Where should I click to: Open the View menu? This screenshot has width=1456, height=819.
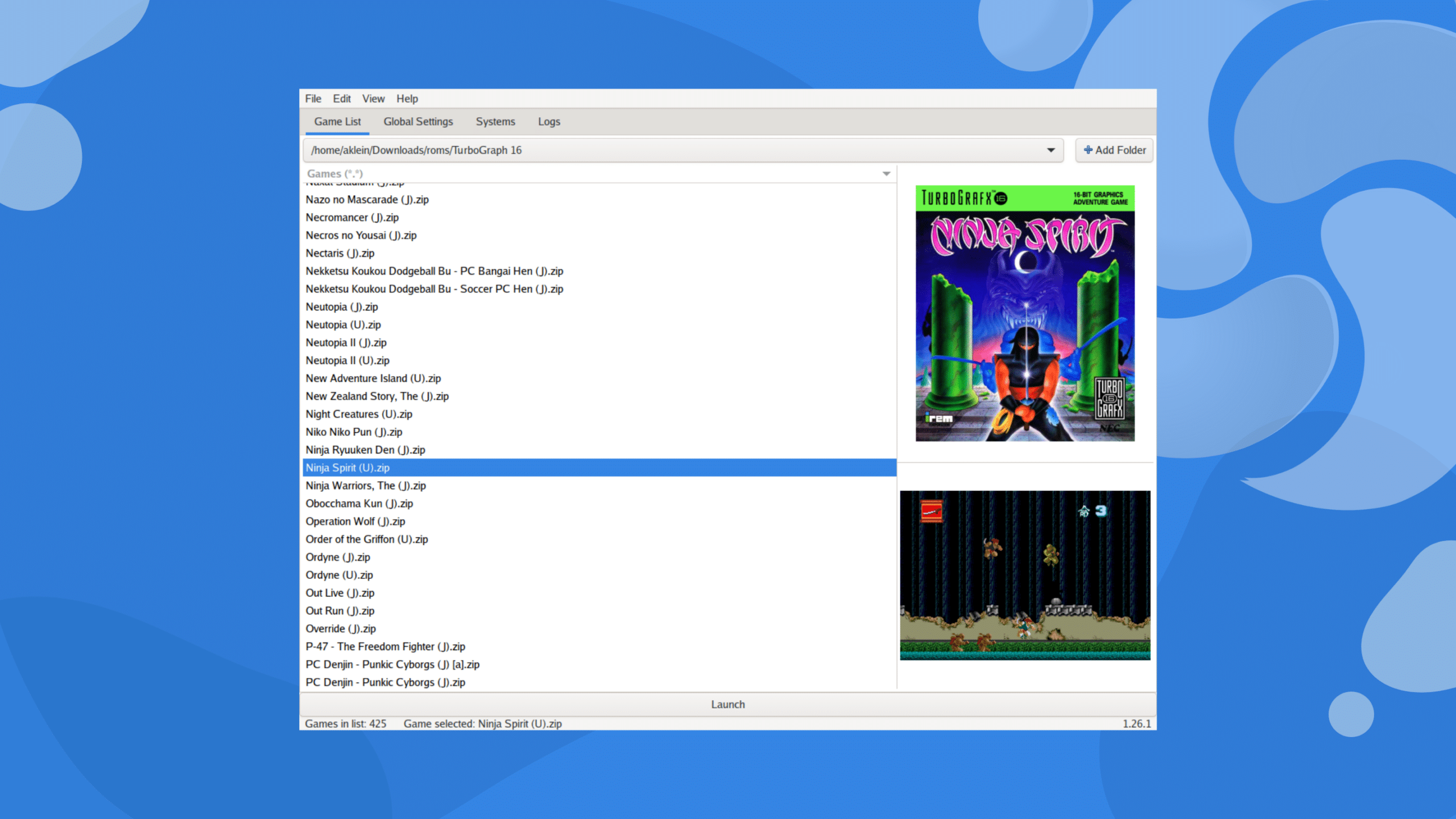click(x=373, y=98)
